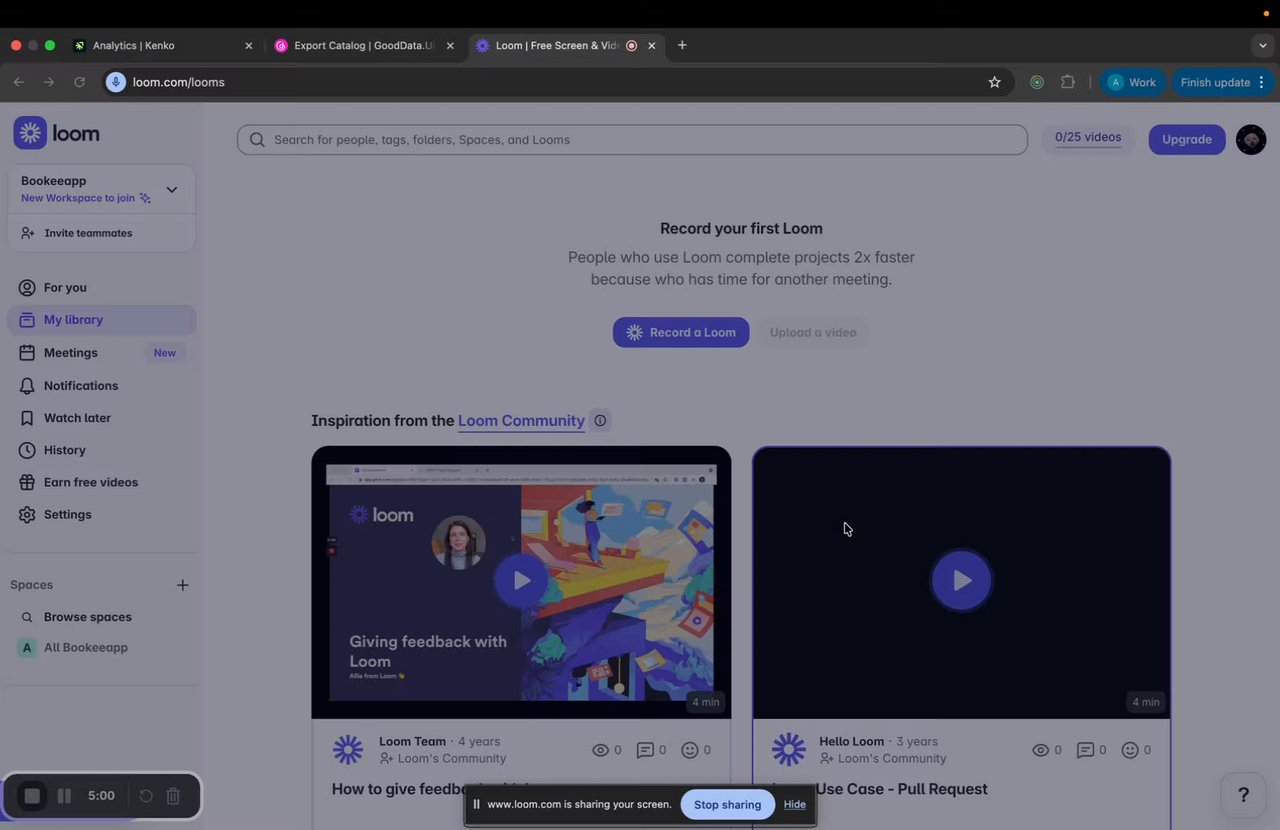Play the Hello Loom Pull Request video
Screen dimensions: 1280x830
click(961, 580)
